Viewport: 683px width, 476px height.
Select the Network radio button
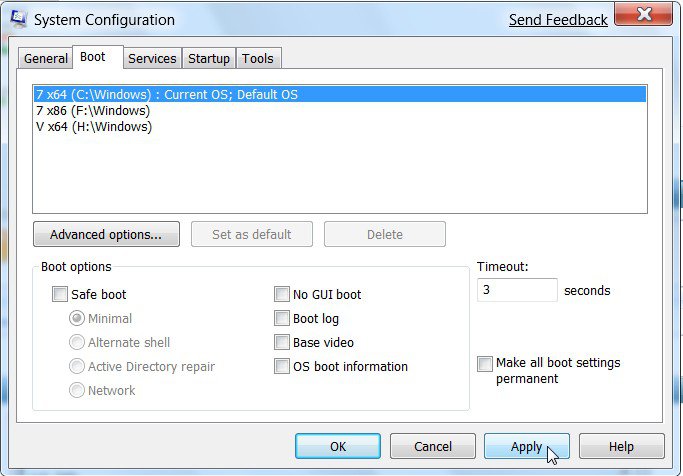[77, 390]
